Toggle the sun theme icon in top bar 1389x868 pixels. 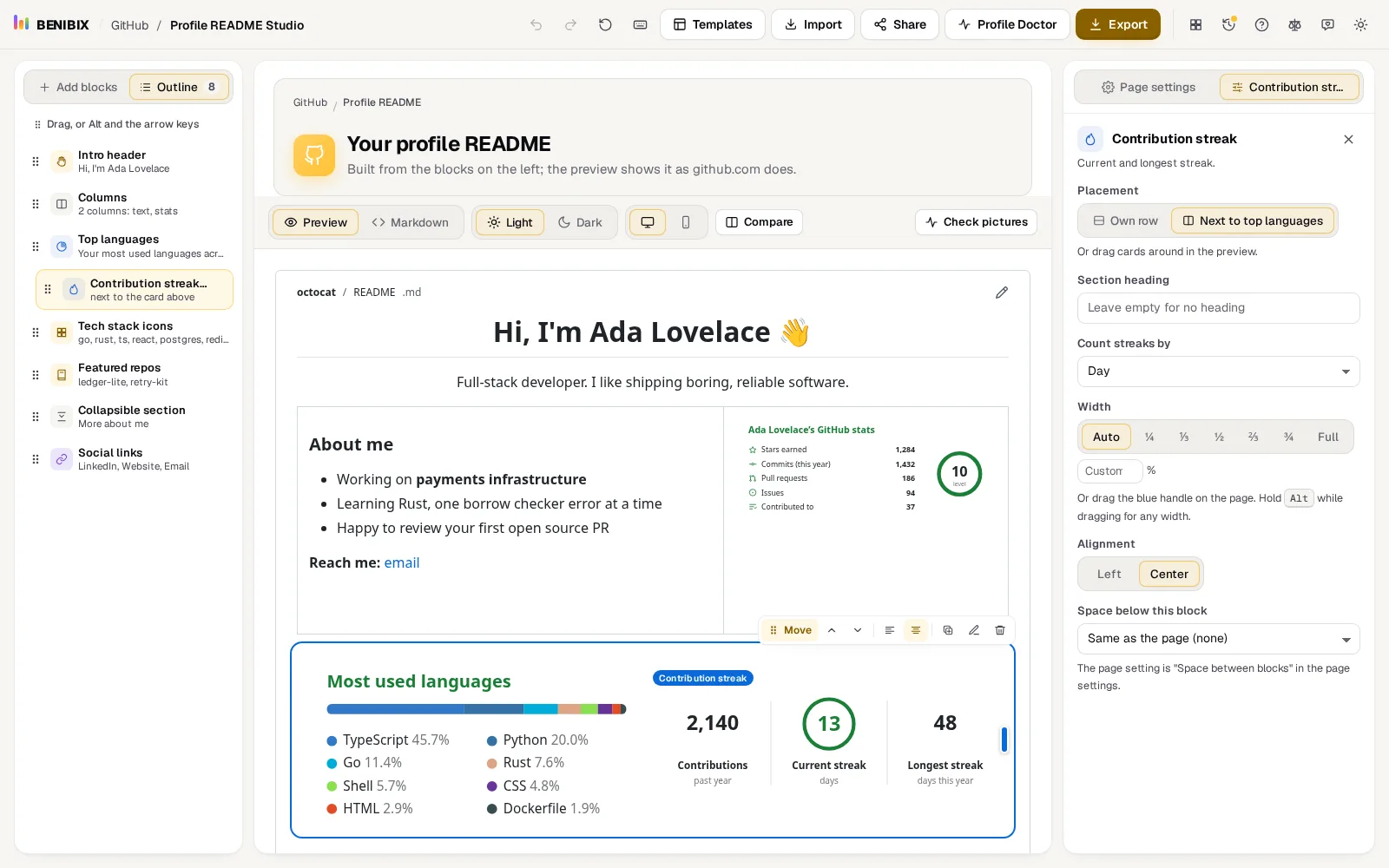click(x=1360, y=25)
